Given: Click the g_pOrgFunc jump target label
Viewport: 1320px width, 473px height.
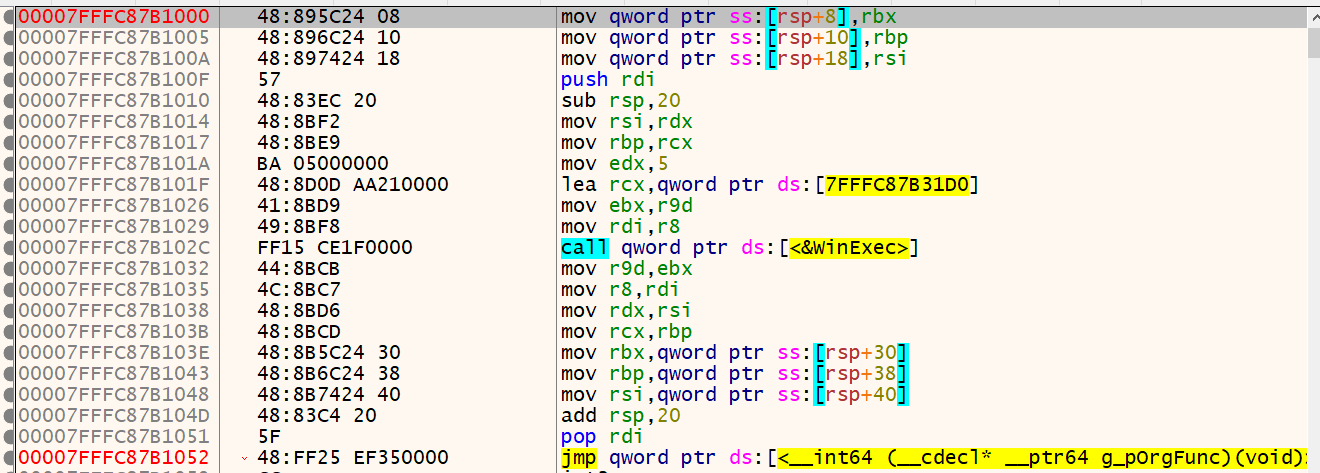Looking at the screenshot, I should coord(1042,458).
